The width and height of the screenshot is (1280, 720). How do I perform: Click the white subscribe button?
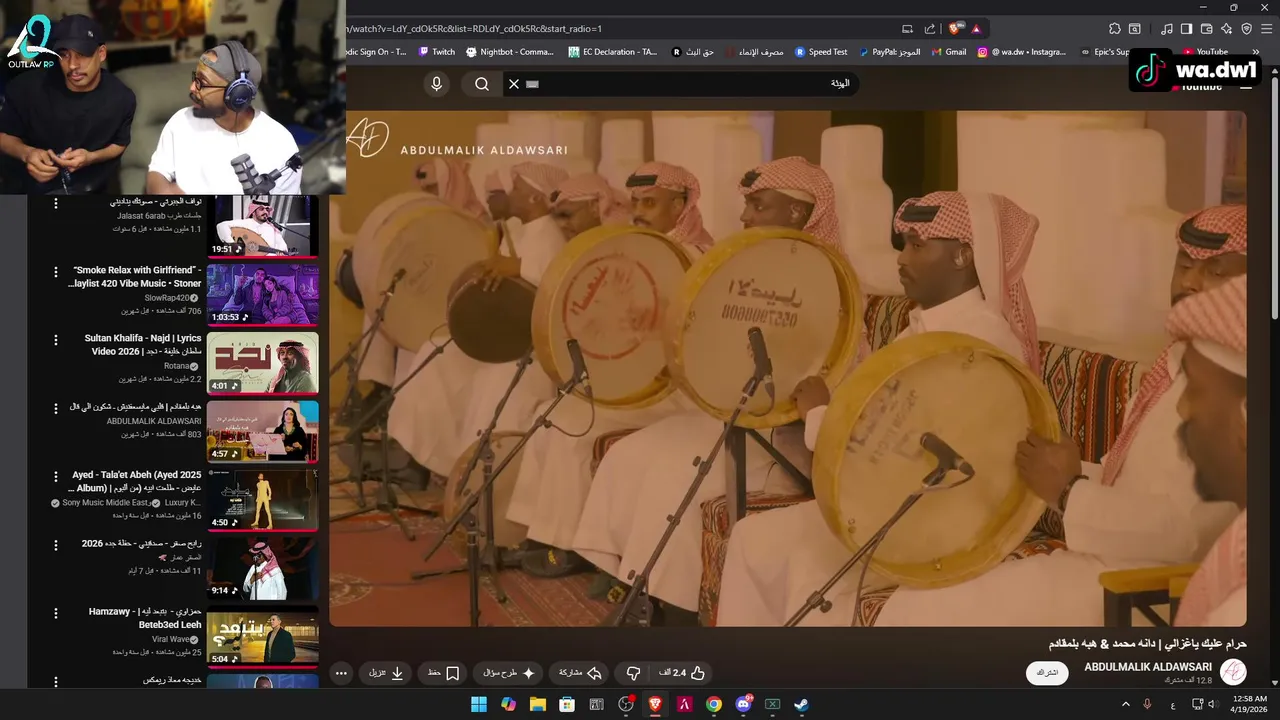(x=1047, y=672)
